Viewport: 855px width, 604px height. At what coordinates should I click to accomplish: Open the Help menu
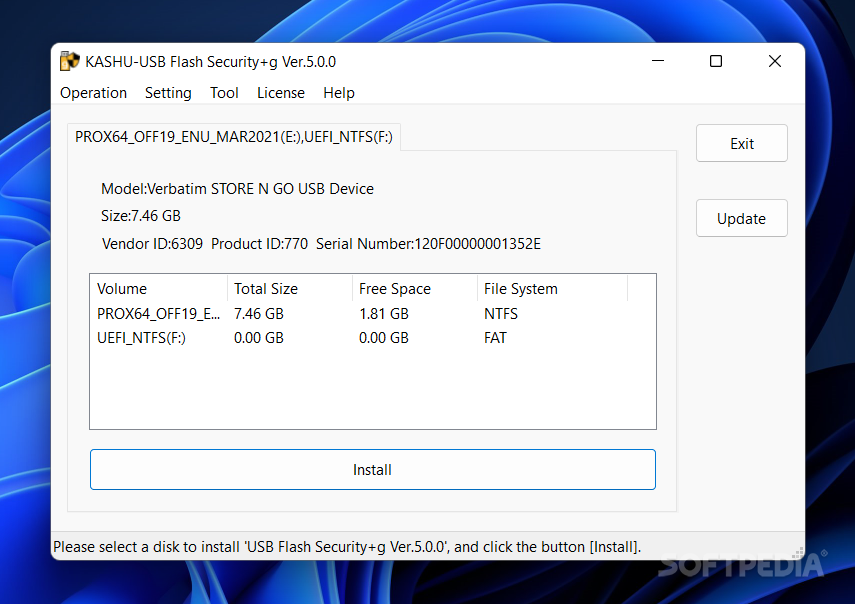339,93
